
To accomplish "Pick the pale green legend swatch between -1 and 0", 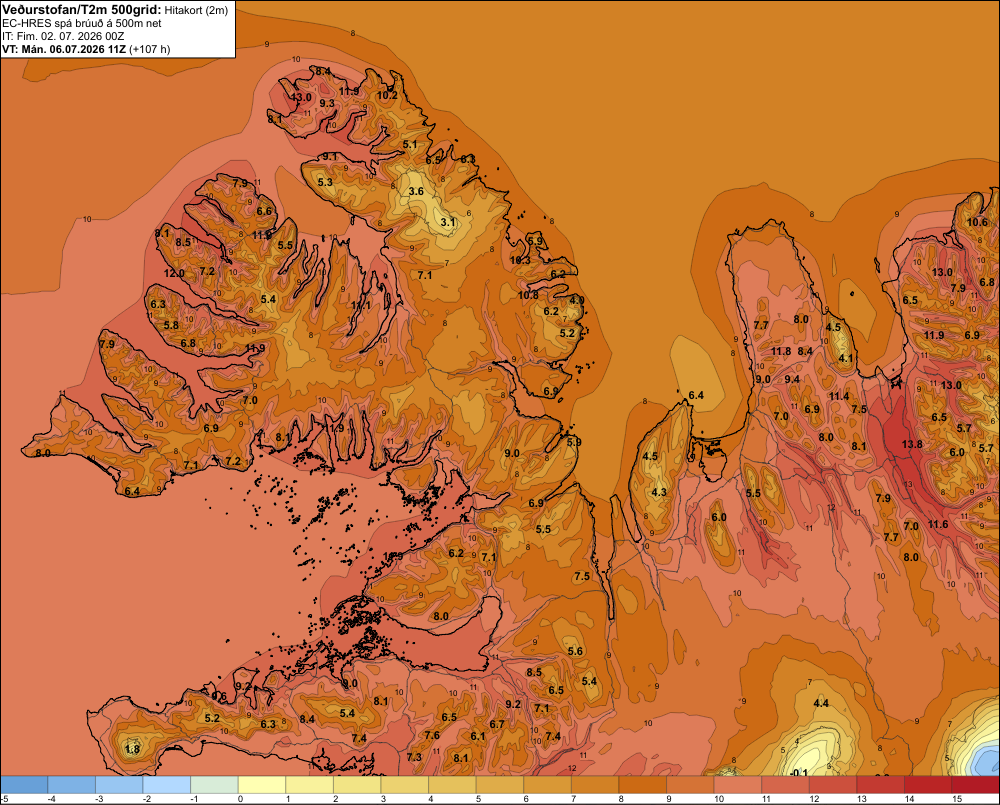I will pyautogui.click(x=214, y=784).
